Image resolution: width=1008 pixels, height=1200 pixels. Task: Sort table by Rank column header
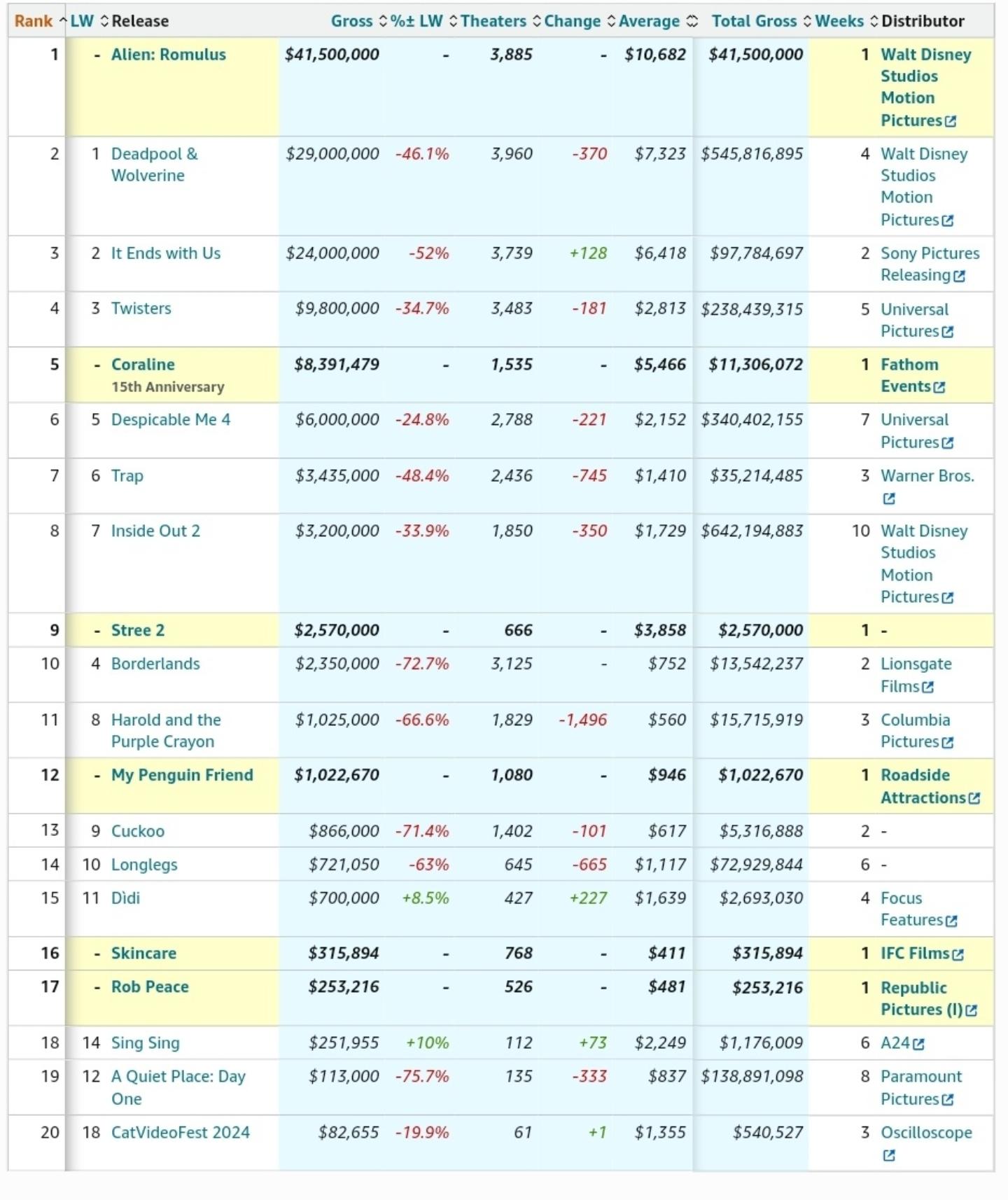[x=39, y=21]
